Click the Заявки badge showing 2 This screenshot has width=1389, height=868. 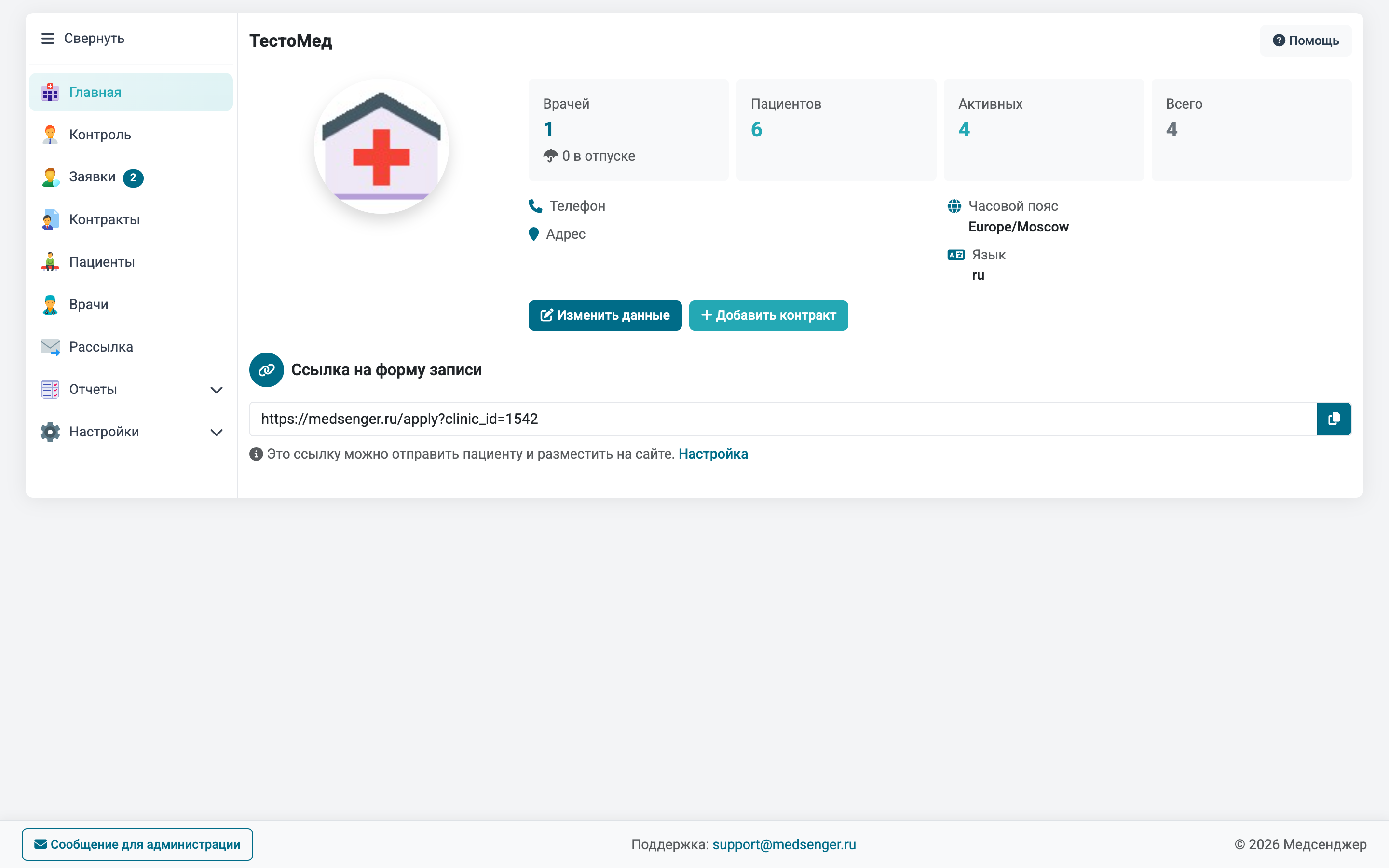[133, 178]
